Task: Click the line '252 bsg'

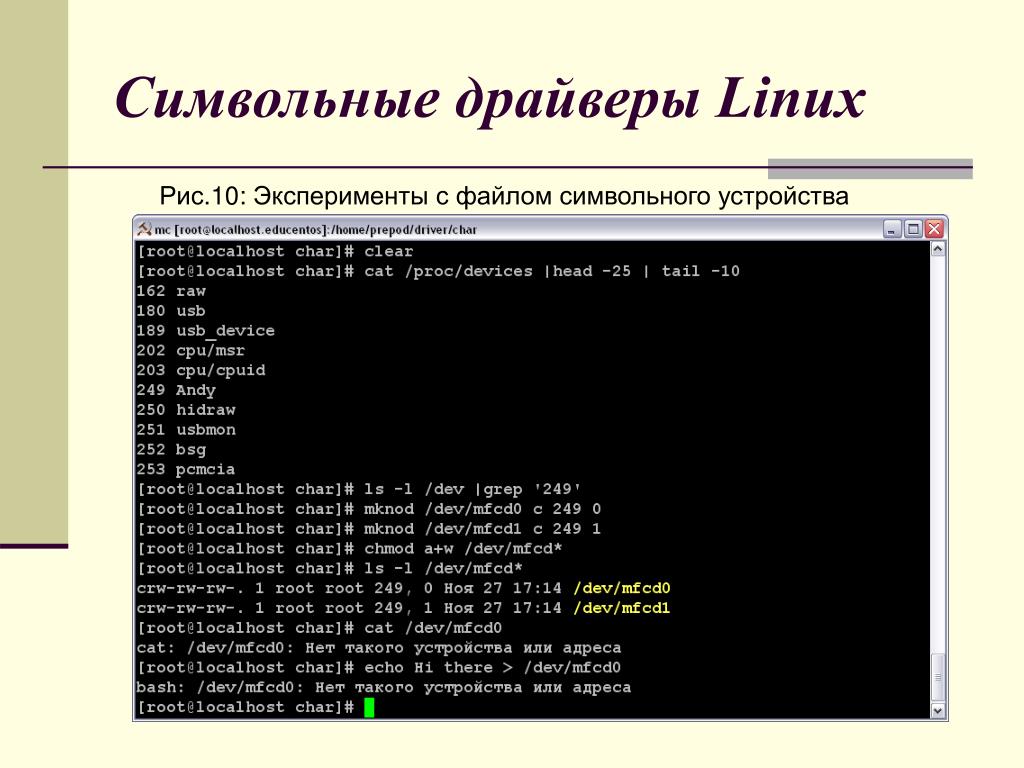Action: [171, 450]
